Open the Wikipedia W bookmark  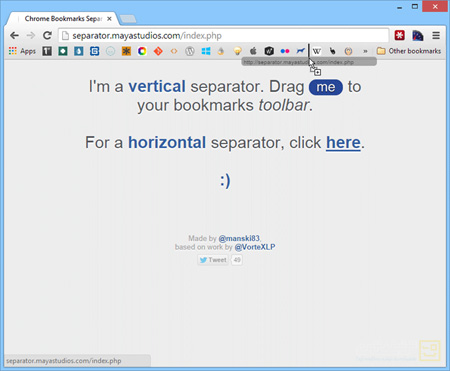pos(317,51)
